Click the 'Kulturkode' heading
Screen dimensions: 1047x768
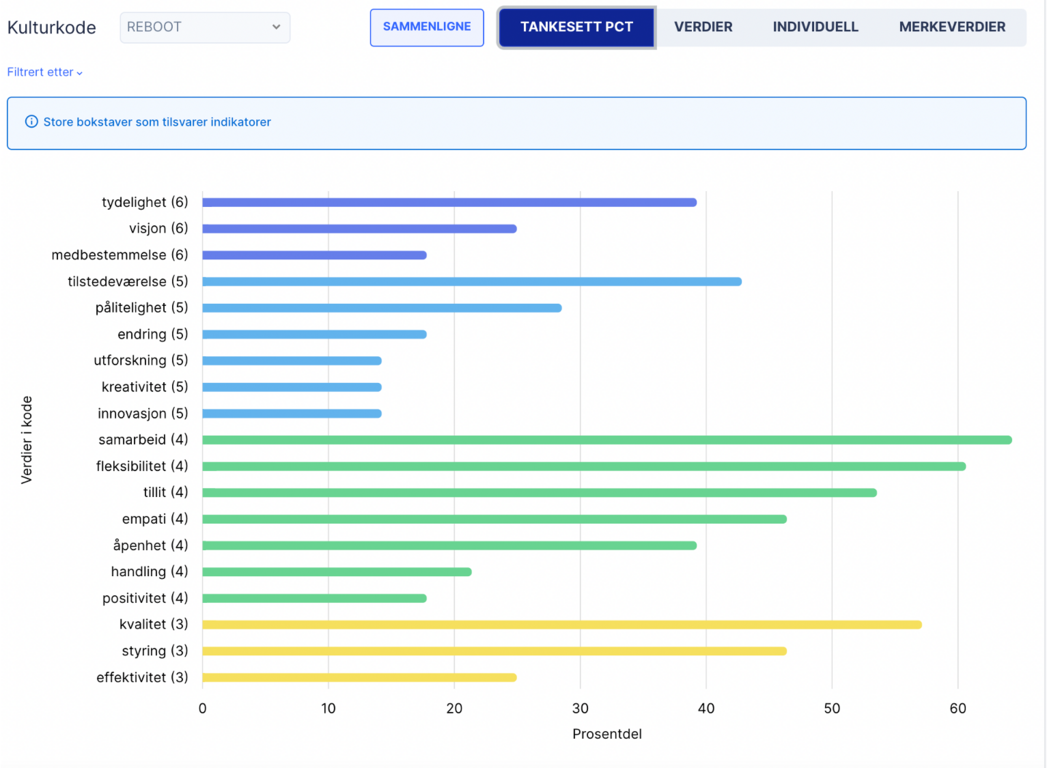(51, 27)
